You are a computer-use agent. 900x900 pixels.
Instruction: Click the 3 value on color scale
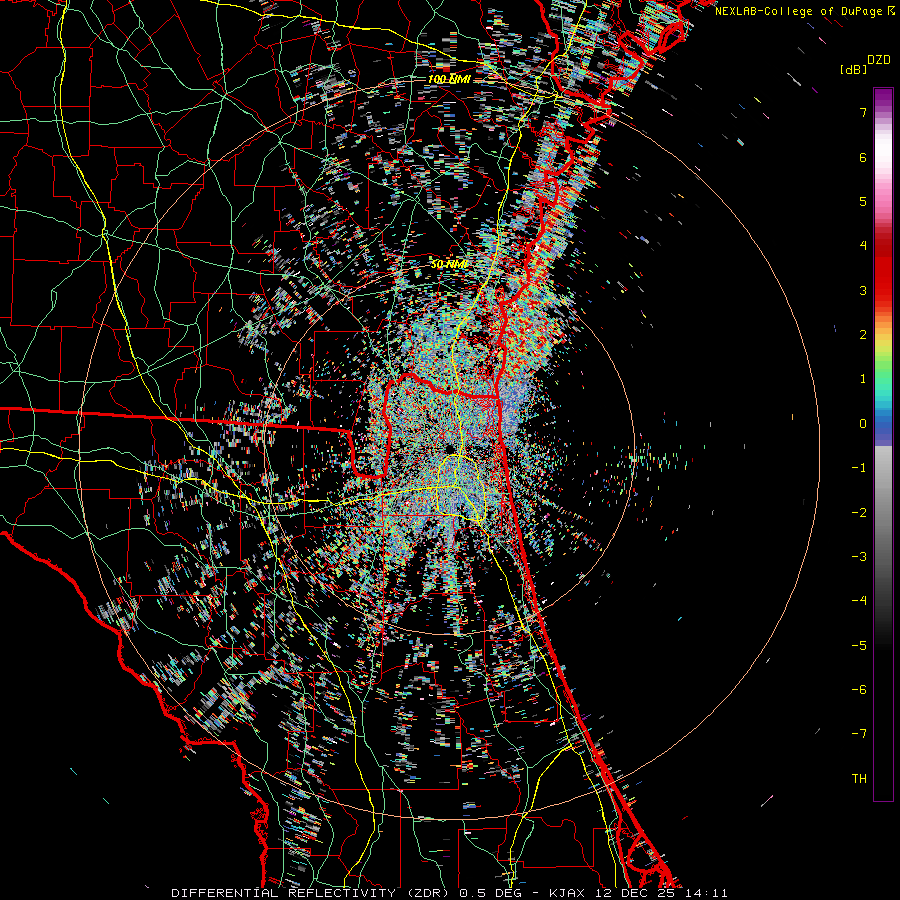point(863,290)
